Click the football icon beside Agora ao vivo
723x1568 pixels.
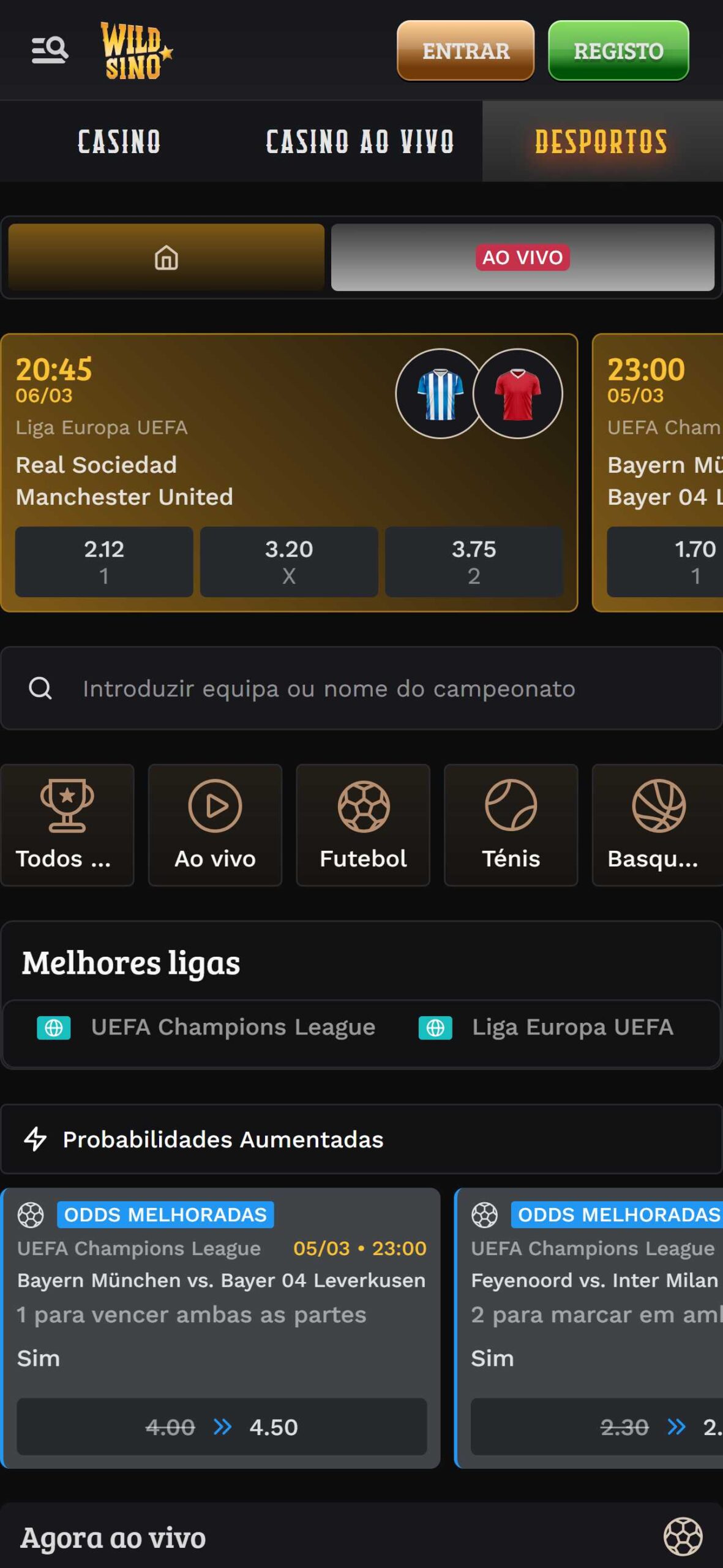683,1537
